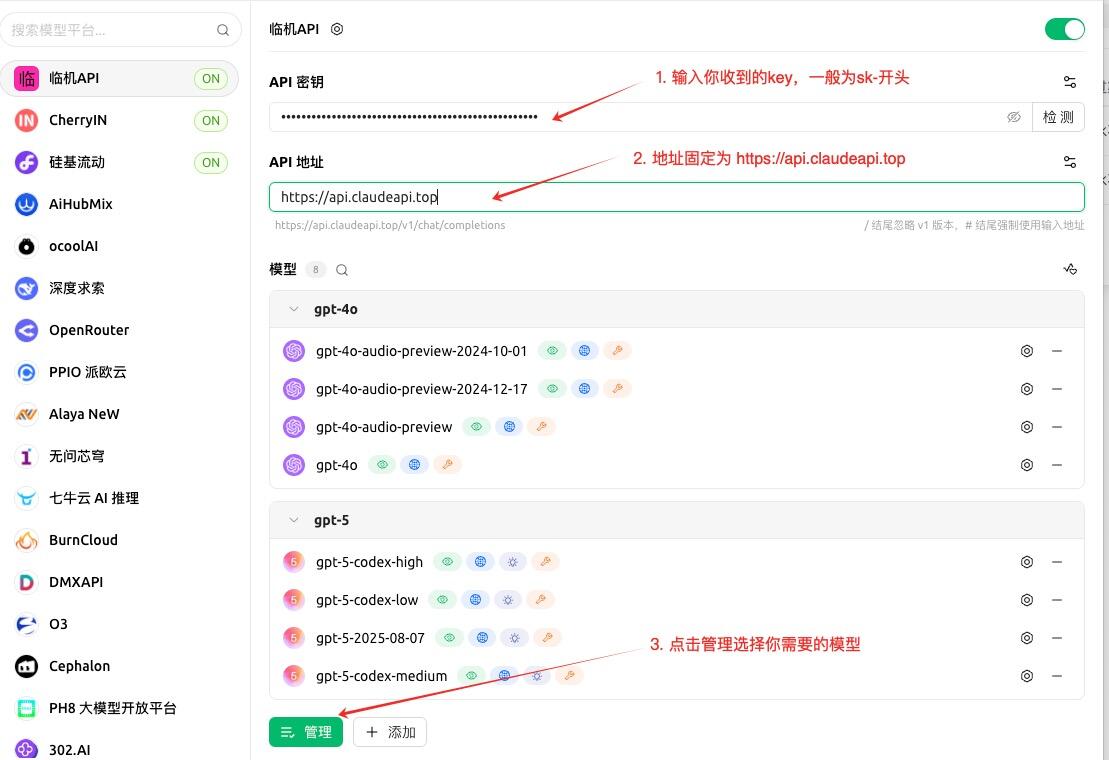Remove gpt-4o-audio-preview-2024-12-17 model

pyautogui.click(x=1057, y=389)
